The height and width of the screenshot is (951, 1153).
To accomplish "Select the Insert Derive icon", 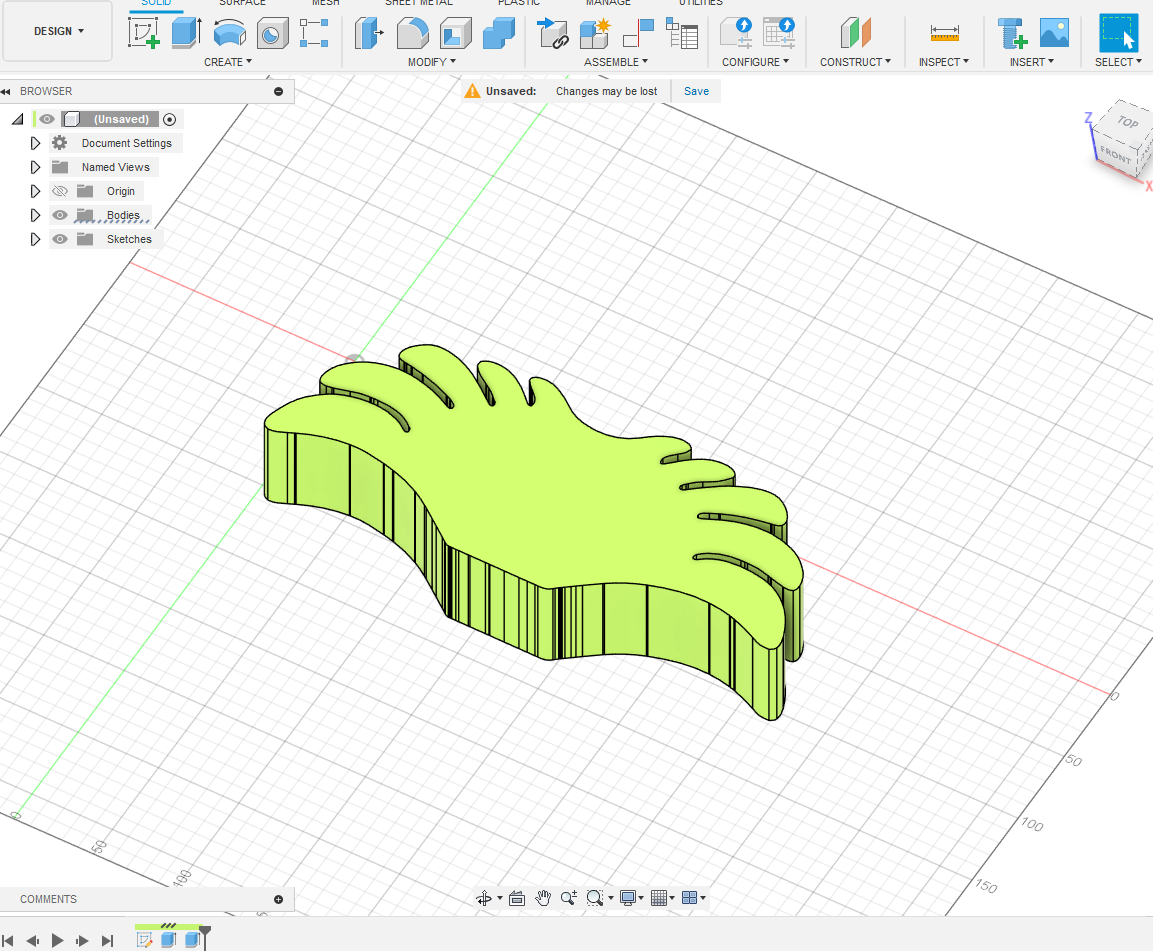I will click(x=1012, y=33).
